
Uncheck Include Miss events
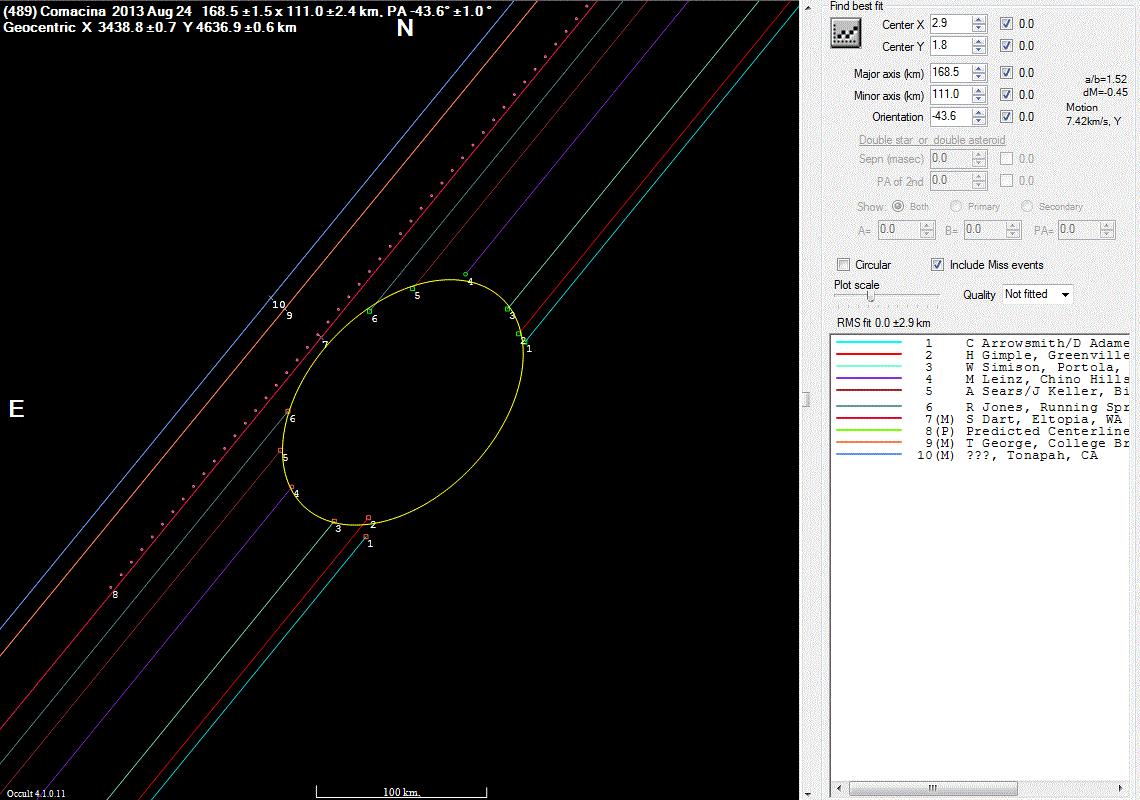[x=938, y=265]
